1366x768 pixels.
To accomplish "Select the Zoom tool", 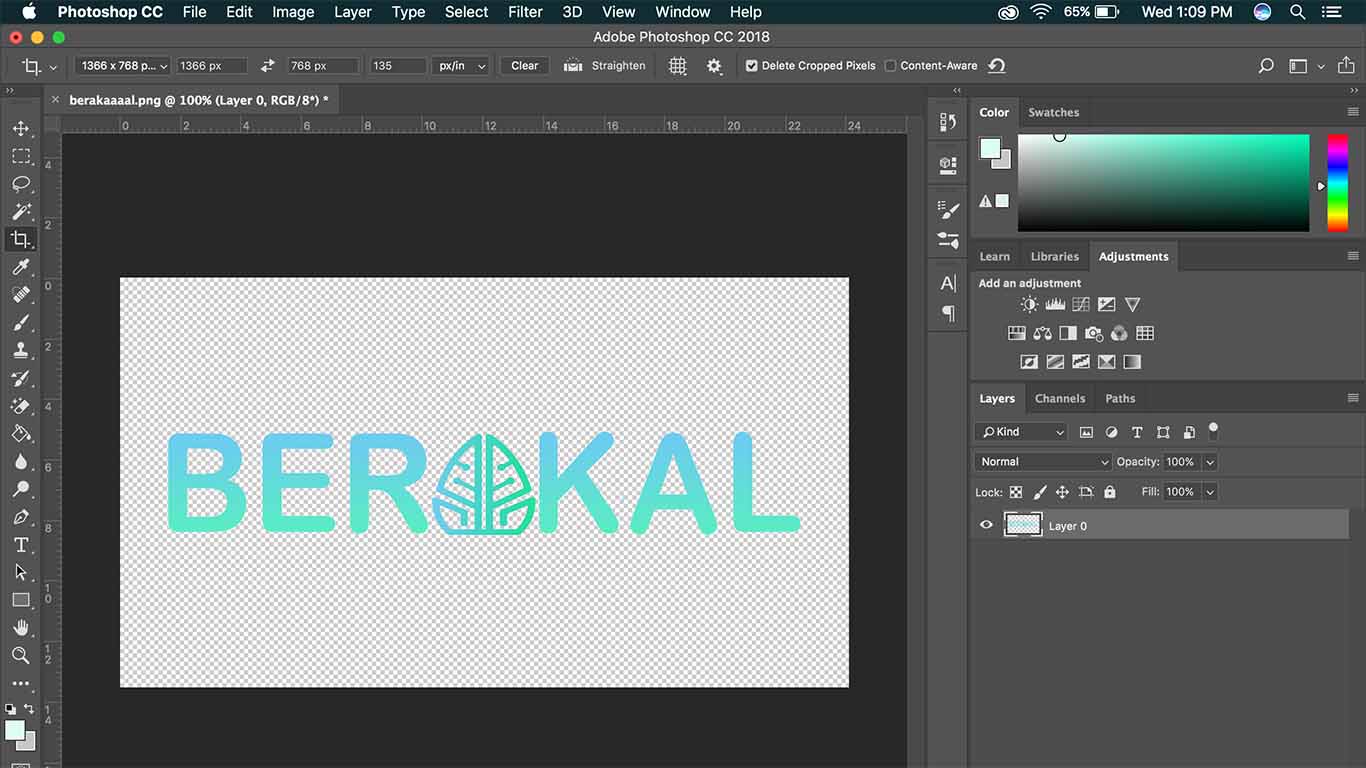I will 21,656.
